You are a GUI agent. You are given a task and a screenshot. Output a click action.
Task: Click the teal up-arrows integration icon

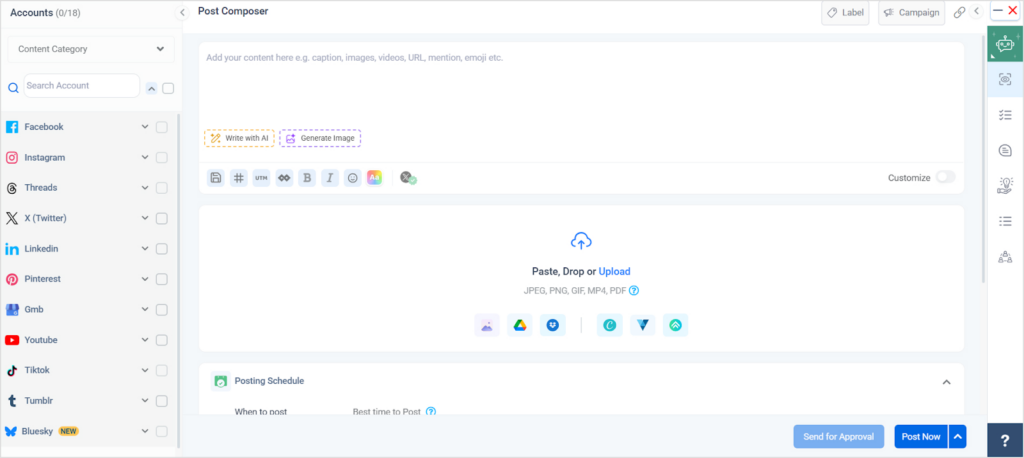[x=675, y=325]
